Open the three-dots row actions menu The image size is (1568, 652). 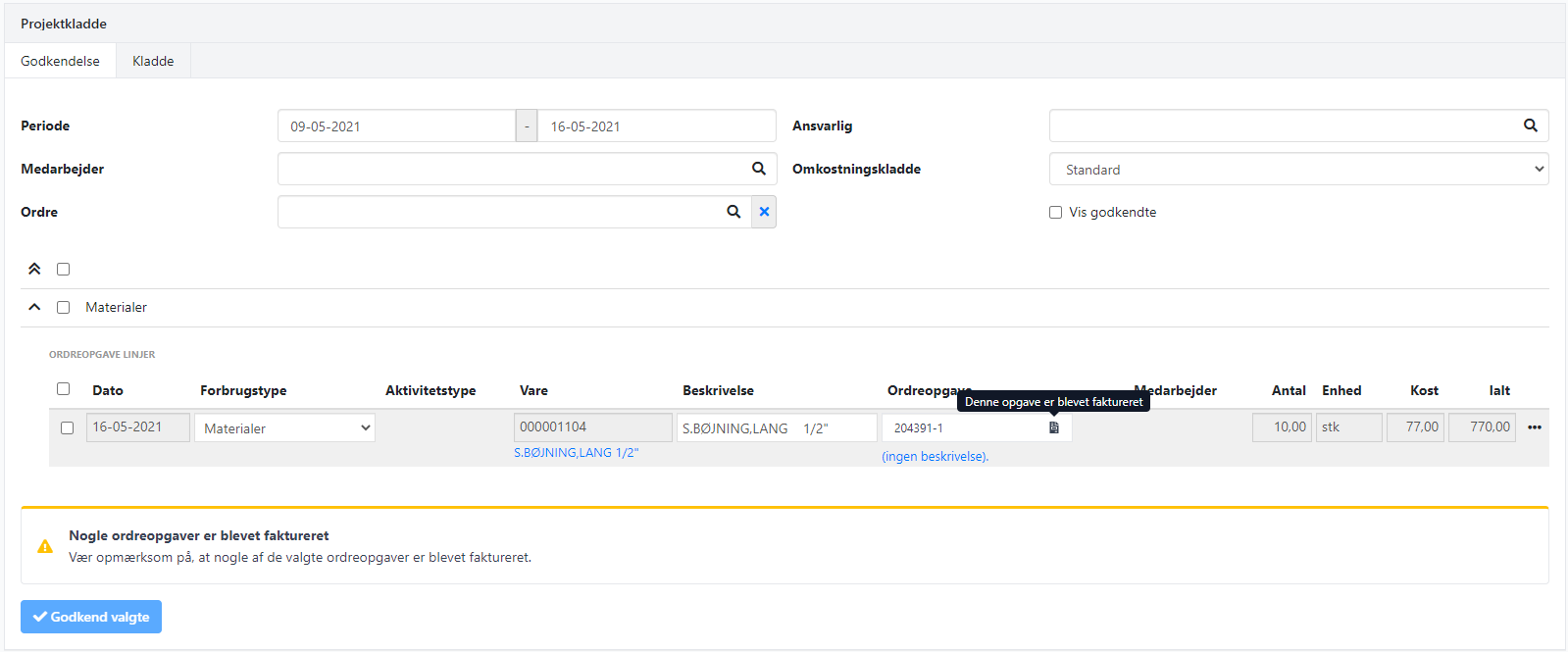1534,427
